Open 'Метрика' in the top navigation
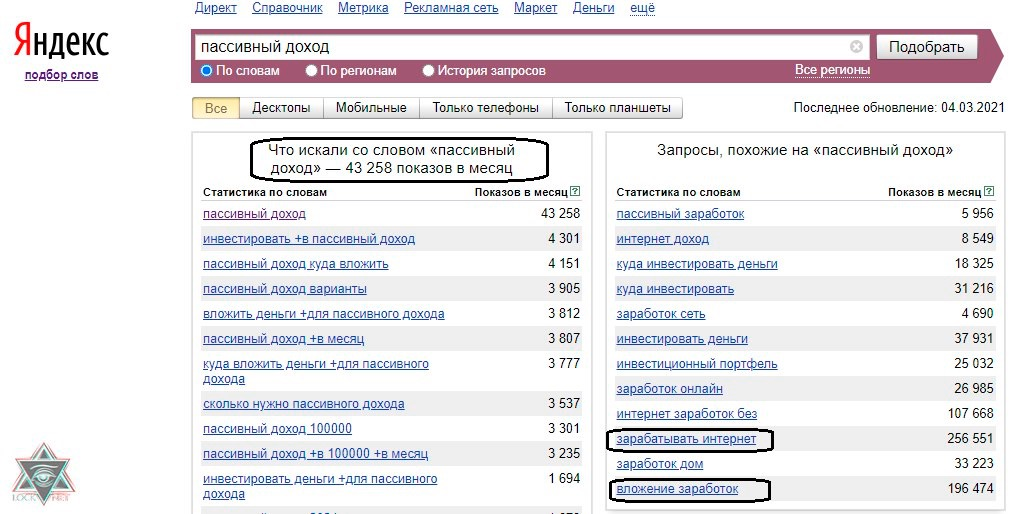The height and width of the screenshot is (514, 1023). click(363, 8)
